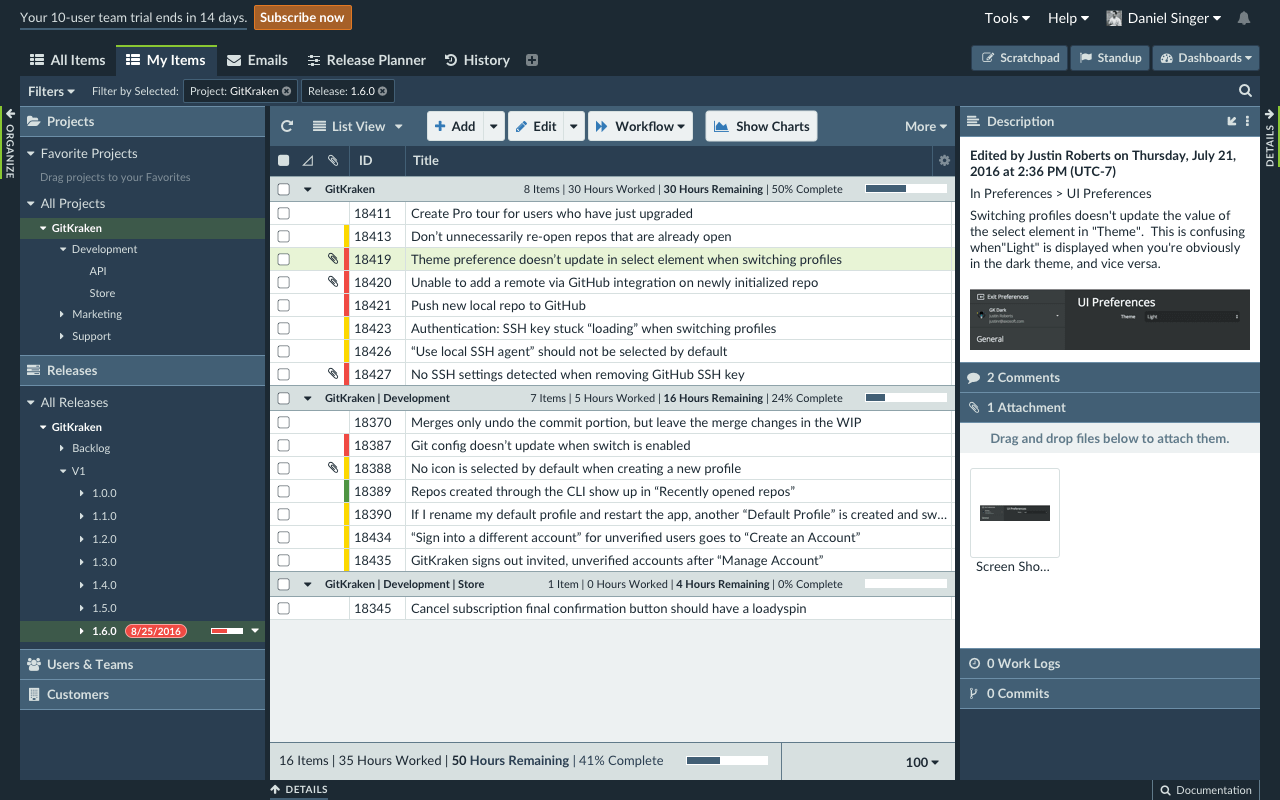Switch to Release Planner tab
Viewport: 1280px width, 800px height.
pos(366,60)
